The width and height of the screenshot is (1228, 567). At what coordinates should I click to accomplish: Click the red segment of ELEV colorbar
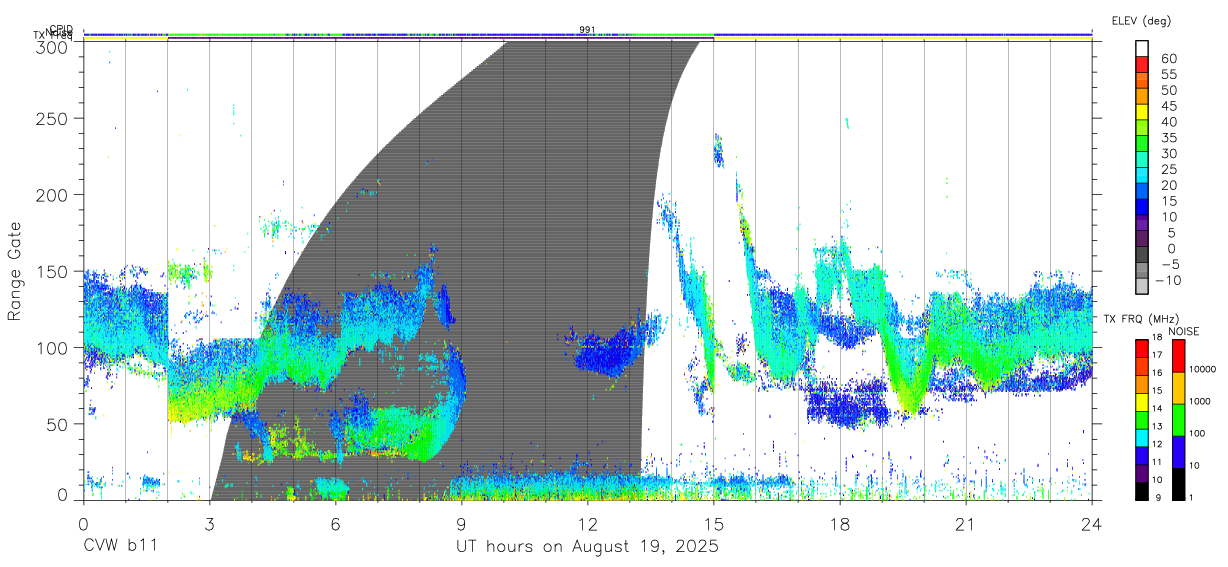[1142, 65]
